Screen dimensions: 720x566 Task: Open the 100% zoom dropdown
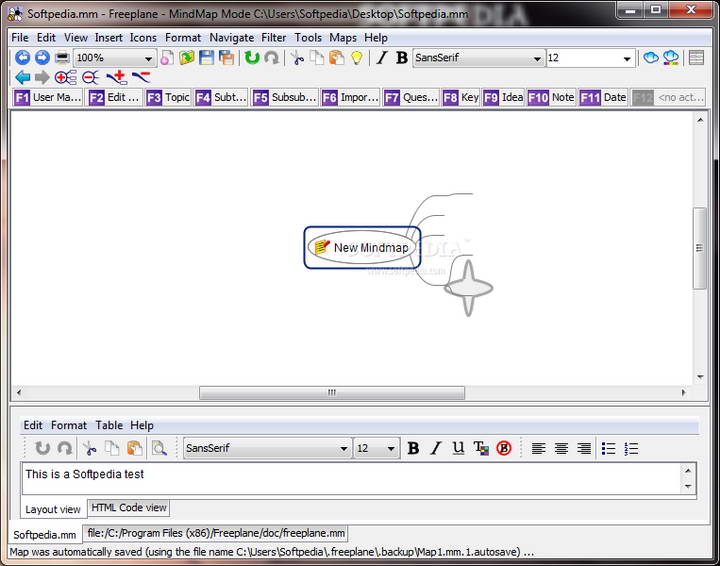[148, 59]
